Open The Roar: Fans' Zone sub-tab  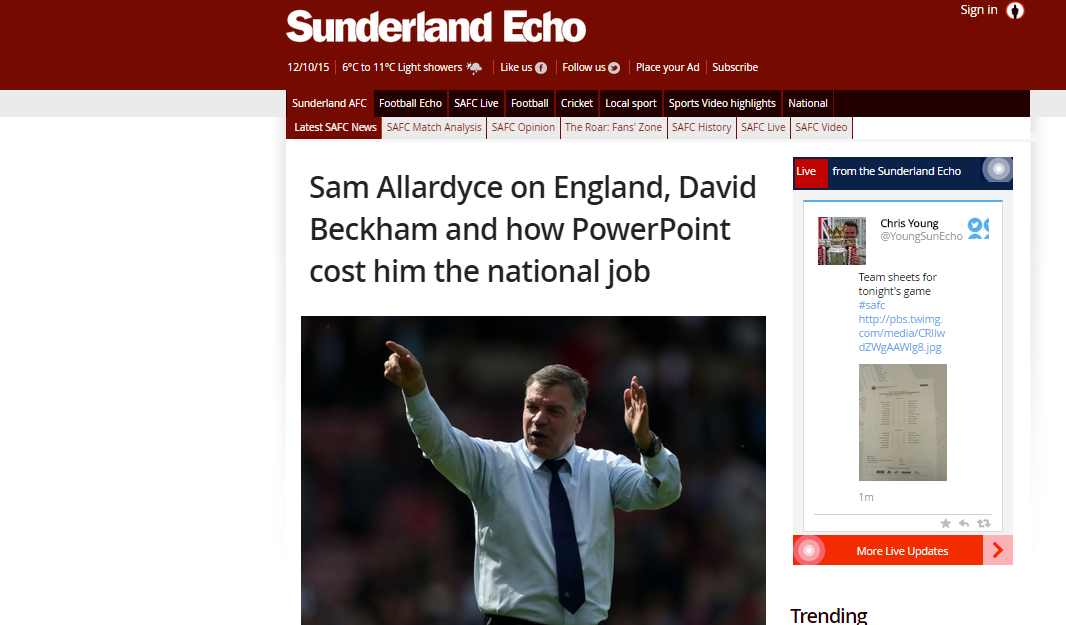tap(613, 127)
